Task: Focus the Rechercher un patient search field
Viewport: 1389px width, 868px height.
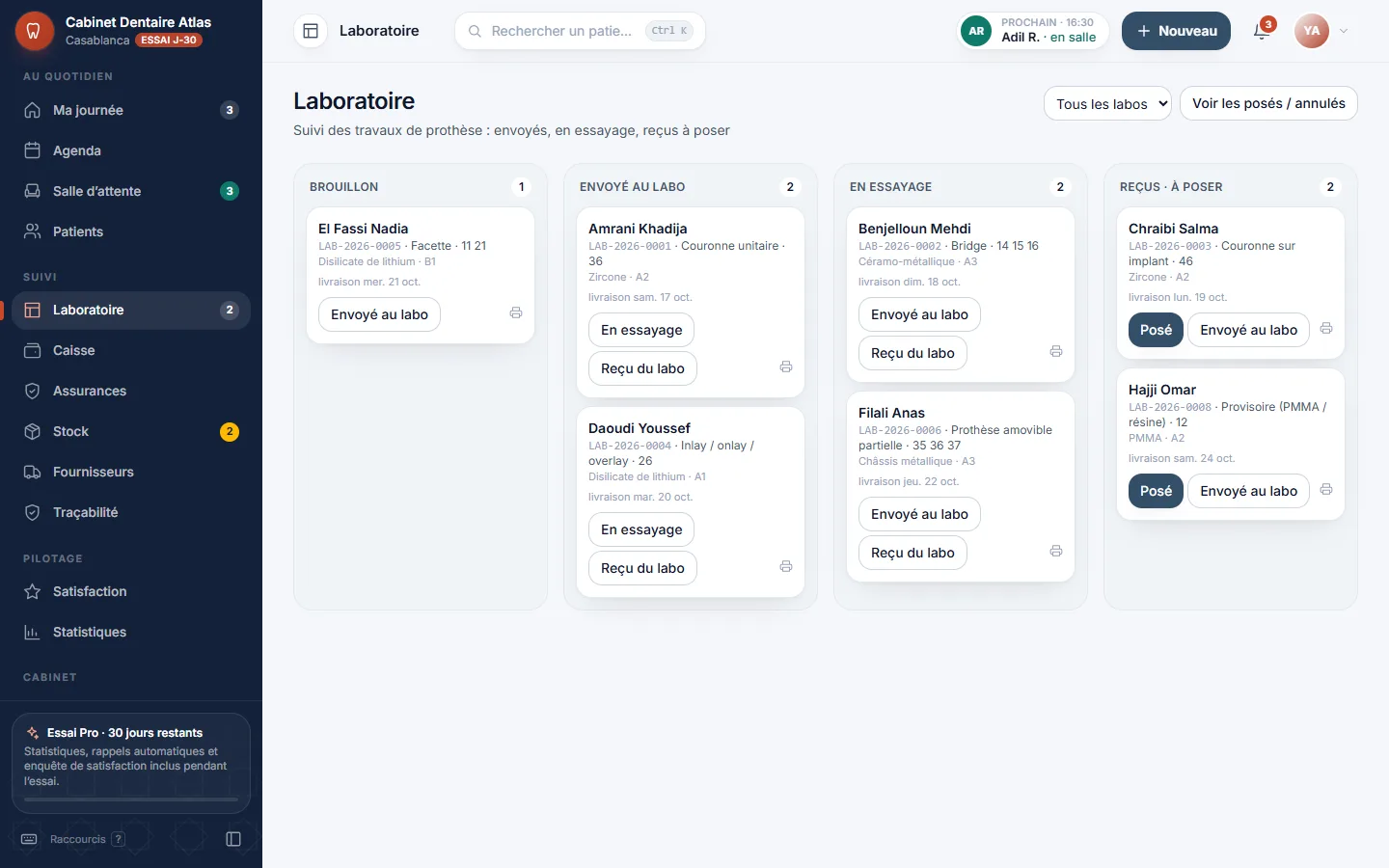Action: (x=580, y=31)
